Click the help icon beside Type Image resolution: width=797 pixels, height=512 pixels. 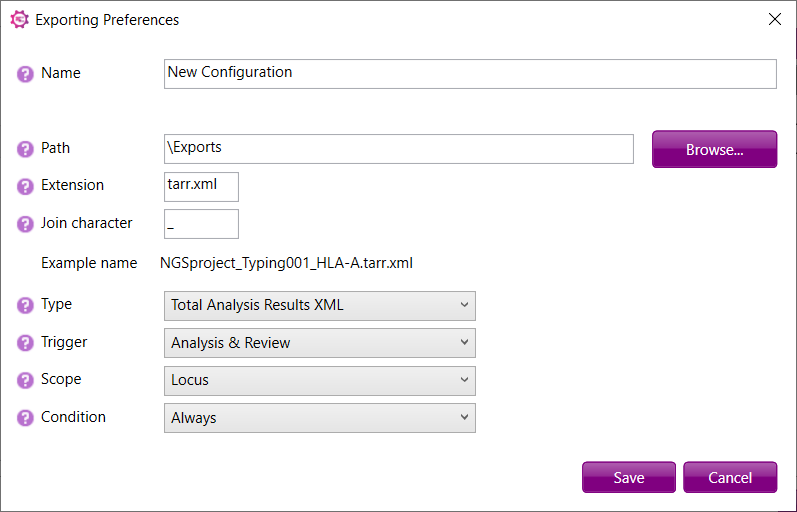pos(25,306)
